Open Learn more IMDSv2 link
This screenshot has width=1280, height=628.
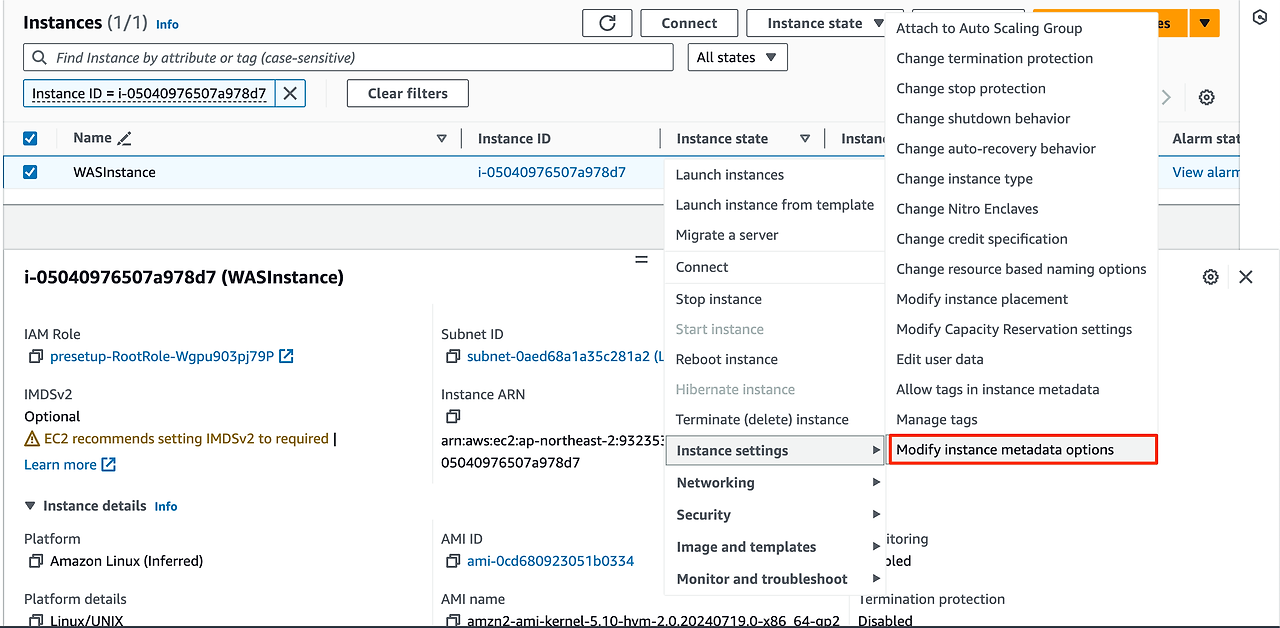60,464
